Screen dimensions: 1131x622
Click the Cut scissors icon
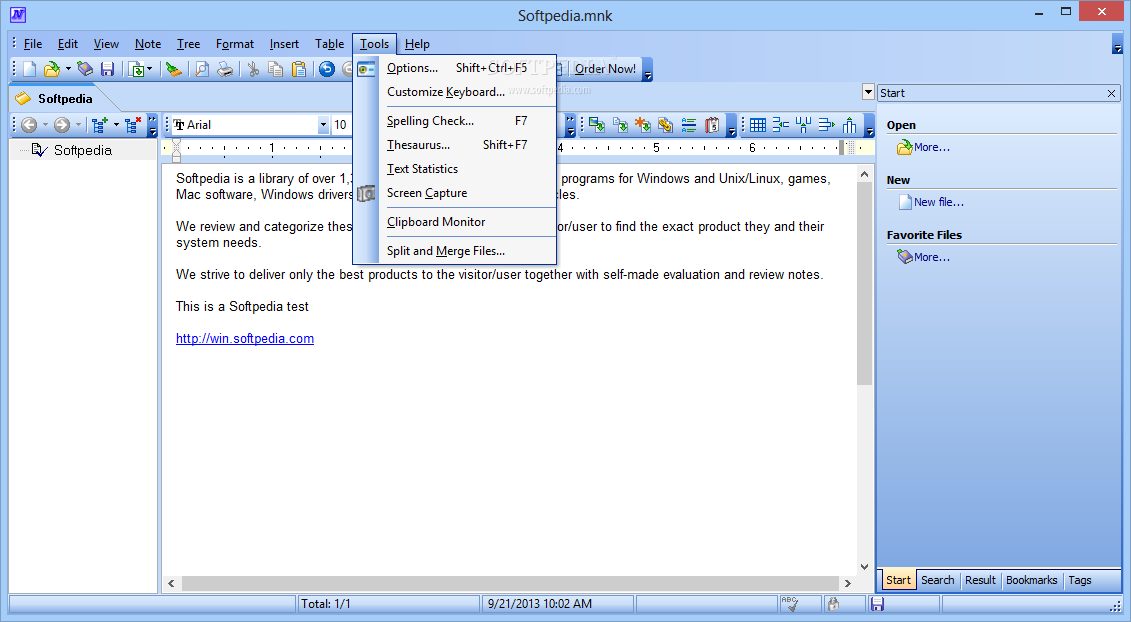click(253, 69)
